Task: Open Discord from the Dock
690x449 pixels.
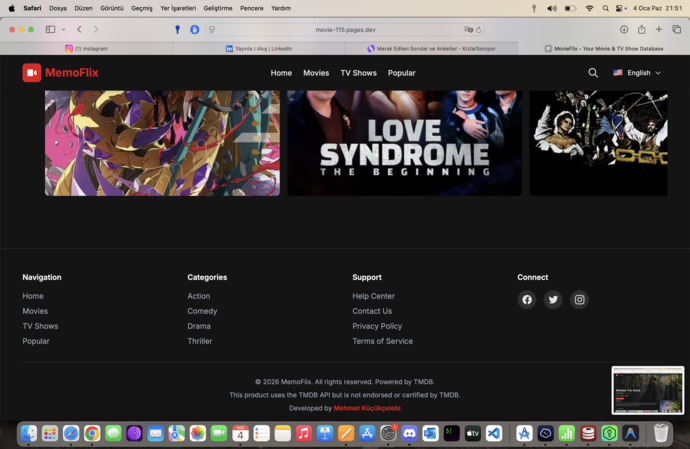Action: [409, 434]
